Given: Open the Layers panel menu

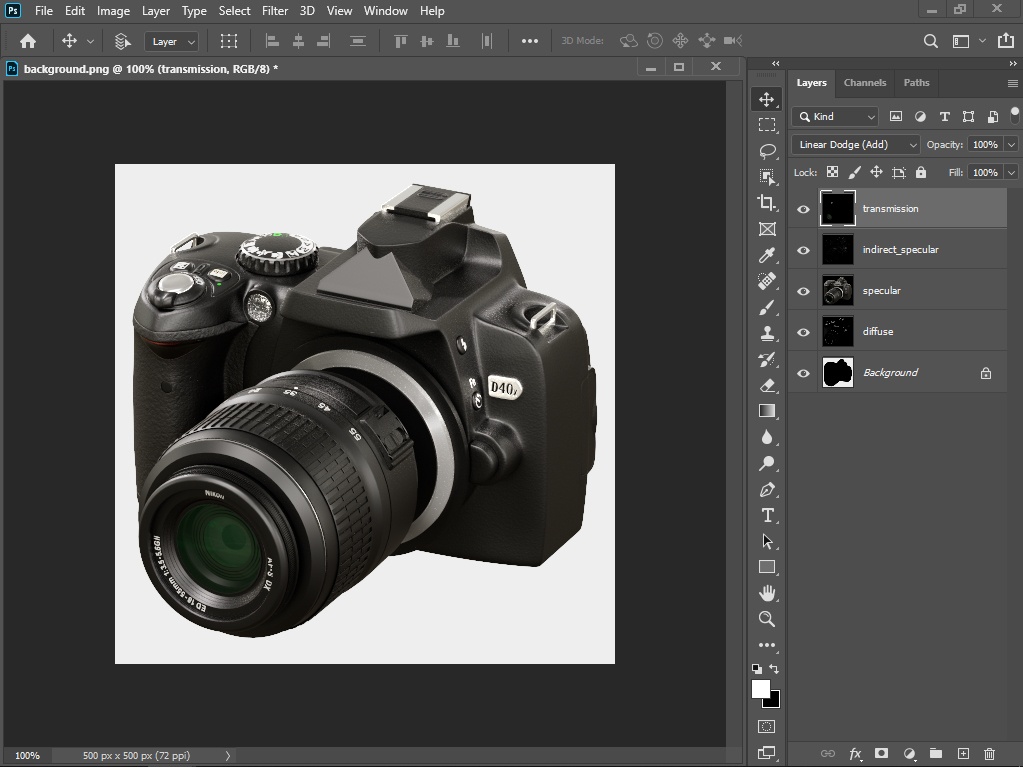Looking at the screenshot, I should (x=1013, y=83).
